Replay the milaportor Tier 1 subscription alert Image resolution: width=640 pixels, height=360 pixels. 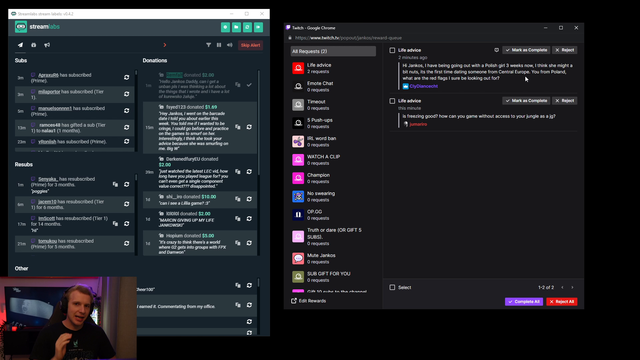click(127, 94)
